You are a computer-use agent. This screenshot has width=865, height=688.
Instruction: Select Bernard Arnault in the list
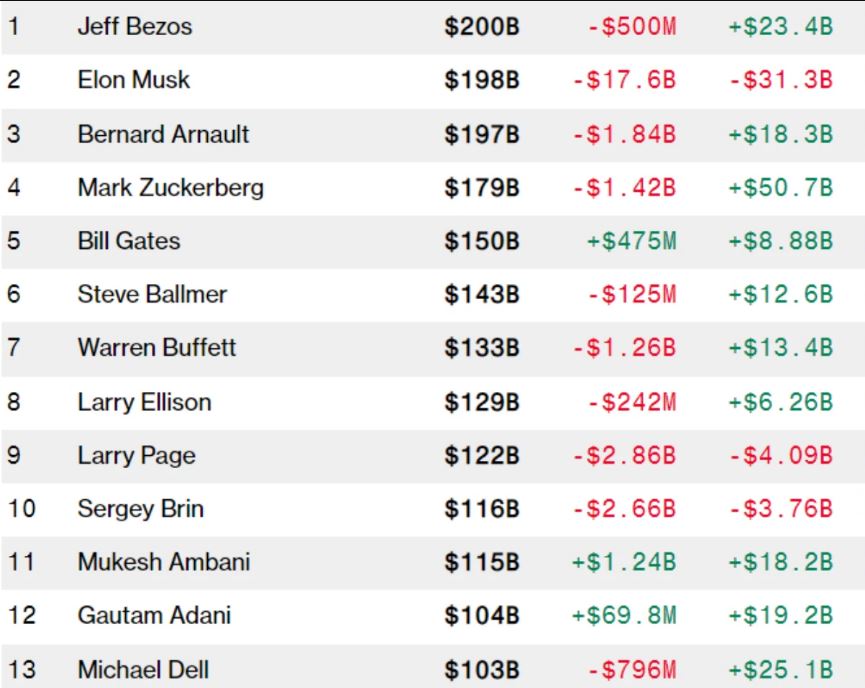point(163,134)
